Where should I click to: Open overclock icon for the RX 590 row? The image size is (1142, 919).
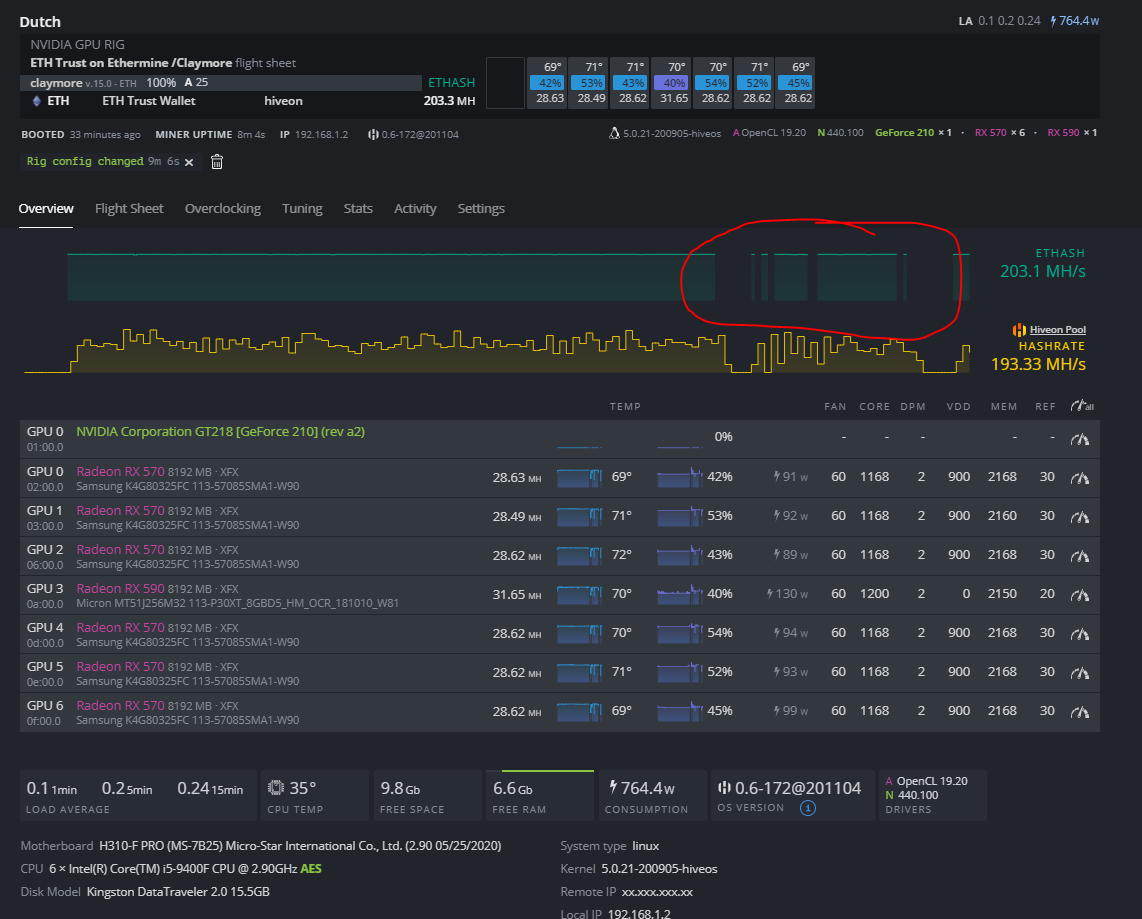coord(1078,593)
